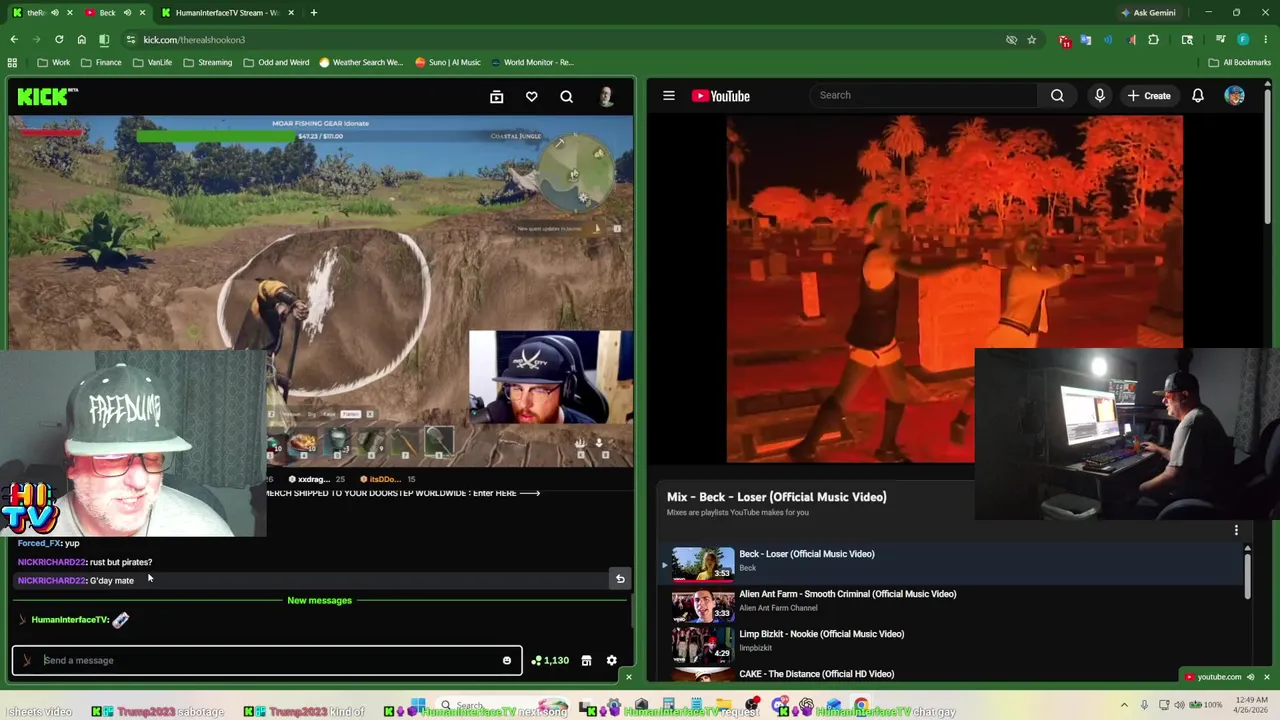Image resolution: width=1280 pixels, height=720 pixels.
Task: Reply to NICKRICHARD22 G'day mate message
Action: (x=620, y=579)
